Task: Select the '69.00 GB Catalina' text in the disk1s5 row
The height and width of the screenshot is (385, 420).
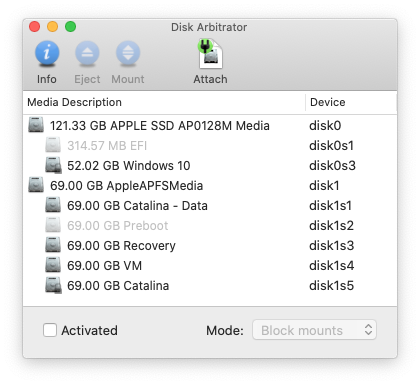Action: pos(118,286)
